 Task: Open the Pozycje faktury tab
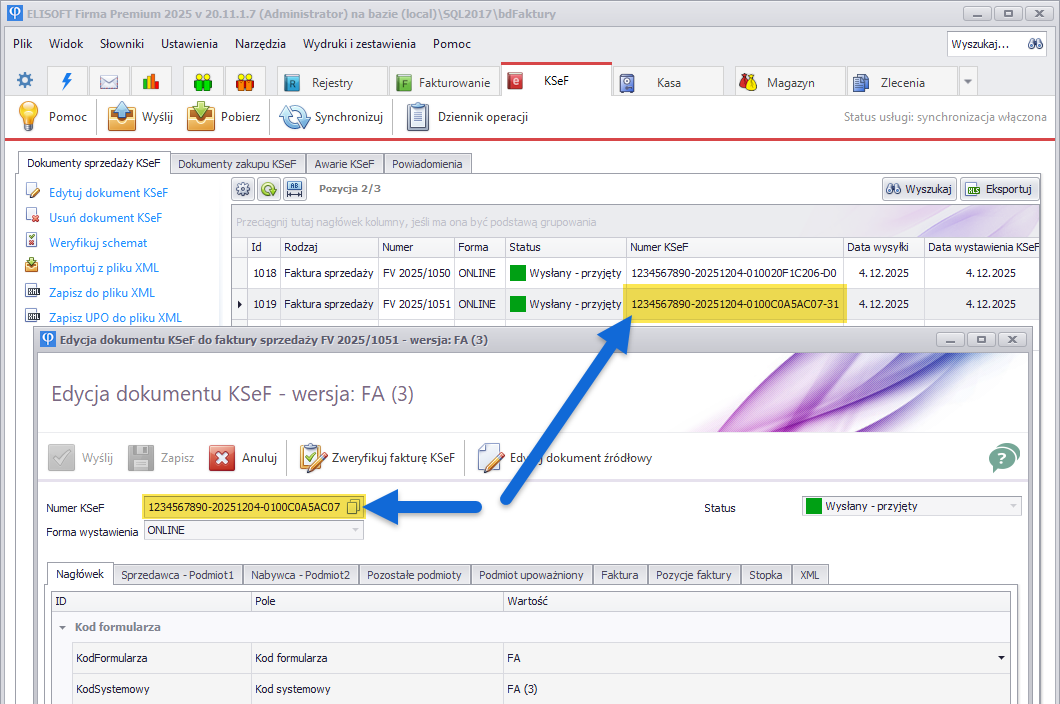coord(694,574)
